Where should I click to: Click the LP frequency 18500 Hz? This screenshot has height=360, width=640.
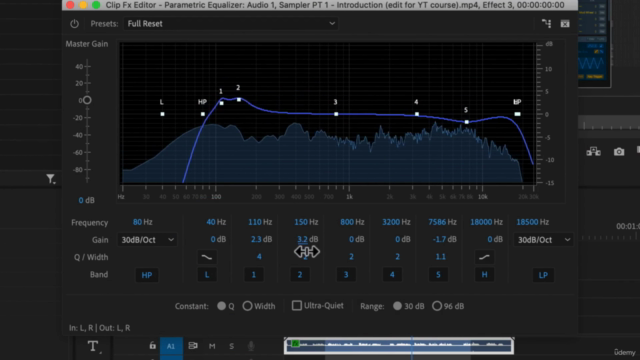click(x=533, y=222)
